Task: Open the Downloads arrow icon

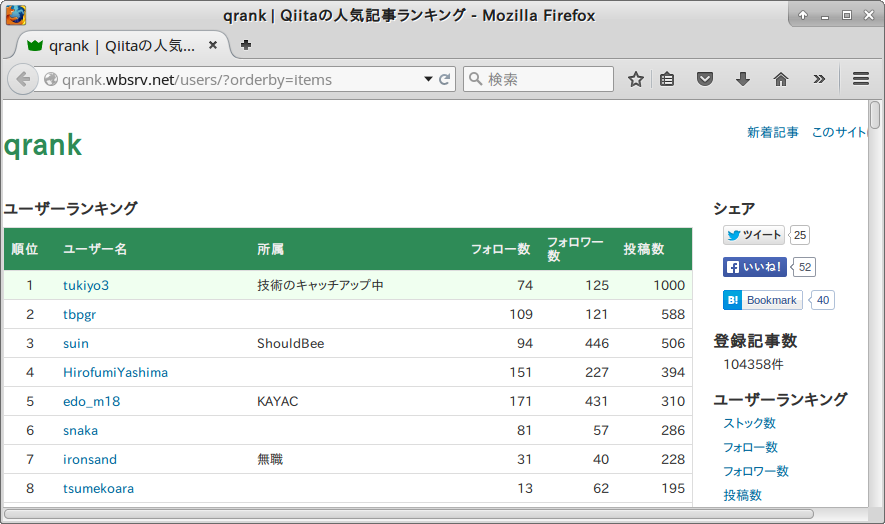Action: (x=743, y=79)
